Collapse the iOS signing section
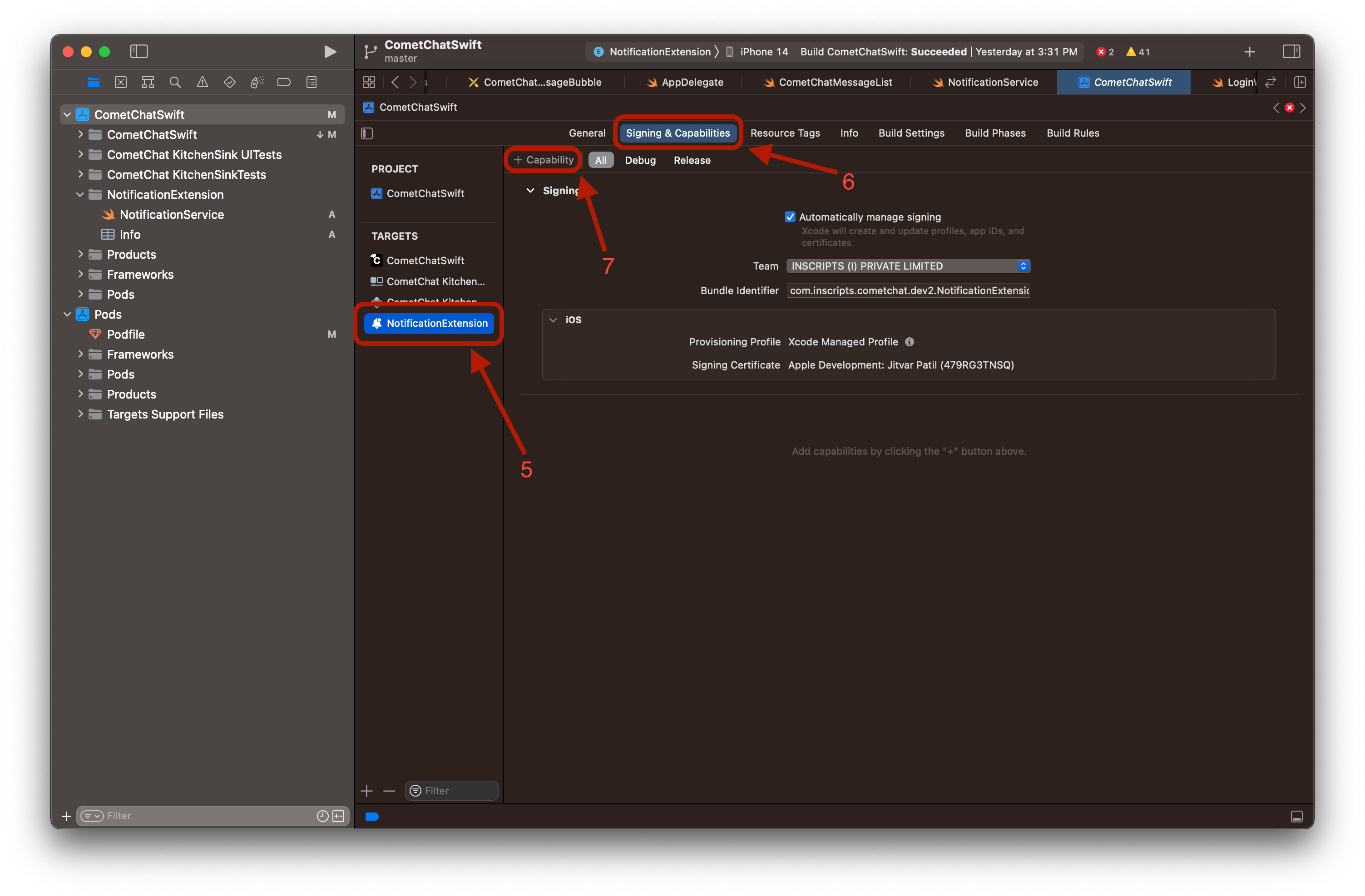 554,320
